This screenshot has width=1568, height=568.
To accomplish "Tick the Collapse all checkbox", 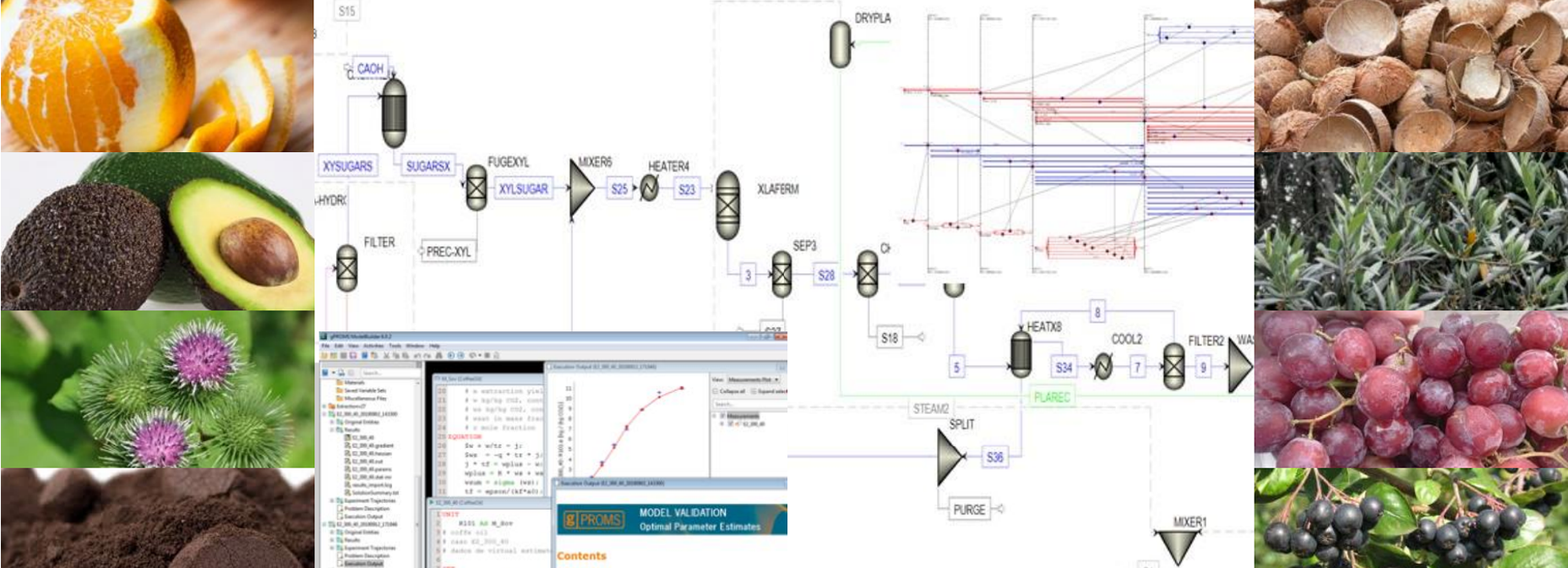I will [x=715, y=391].
